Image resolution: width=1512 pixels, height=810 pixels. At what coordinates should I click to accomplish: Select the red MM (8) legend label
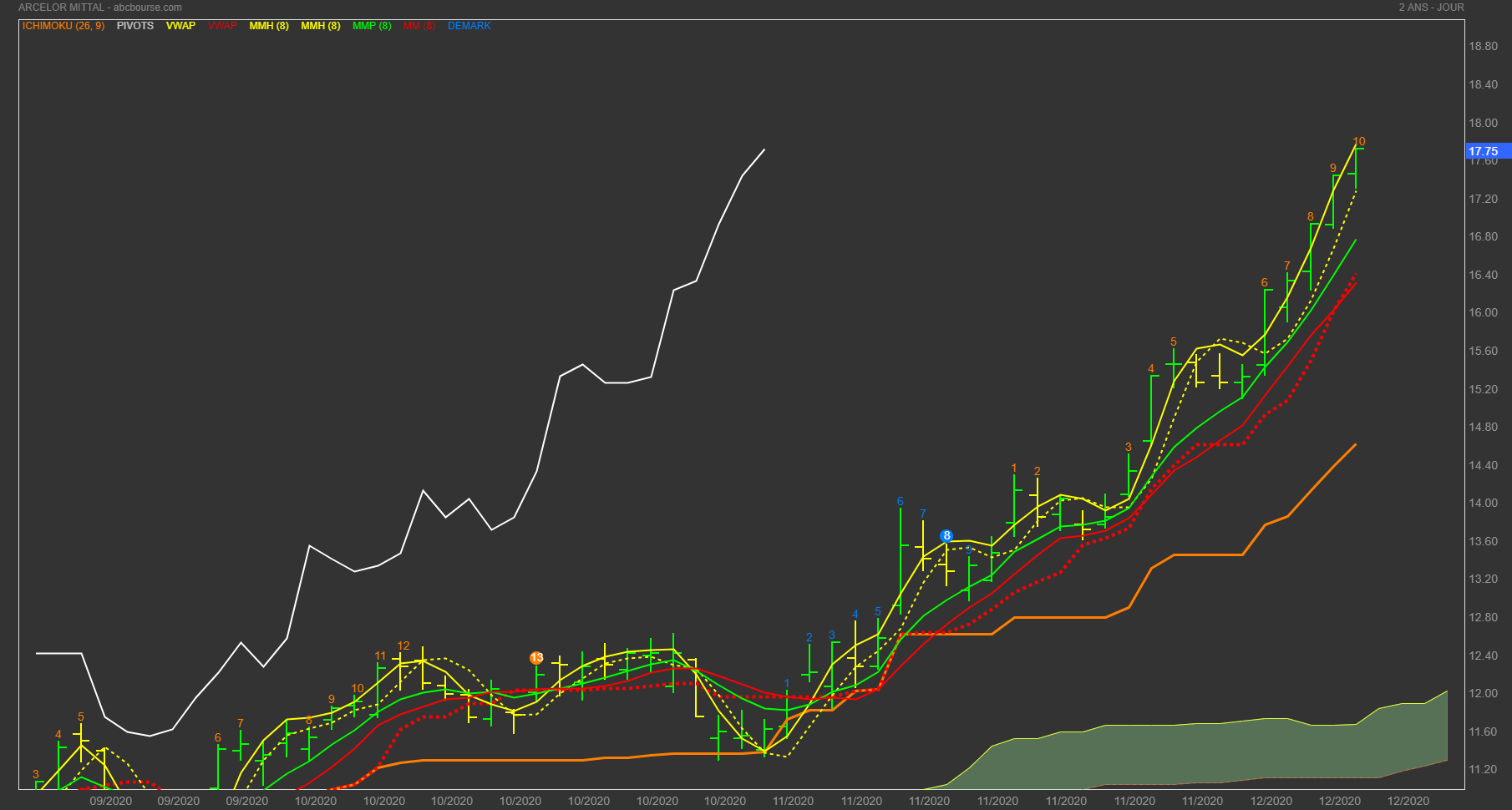pyautogui.click(x=419, y=26)
